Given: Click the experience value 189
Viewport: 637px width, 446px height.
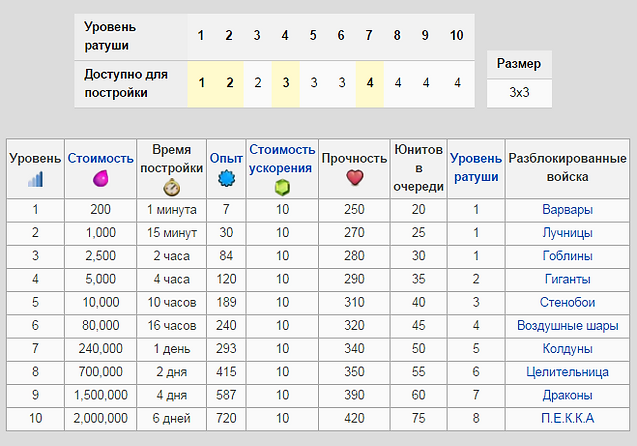Looking at the screenshot, I should click(x=226, y=302).
